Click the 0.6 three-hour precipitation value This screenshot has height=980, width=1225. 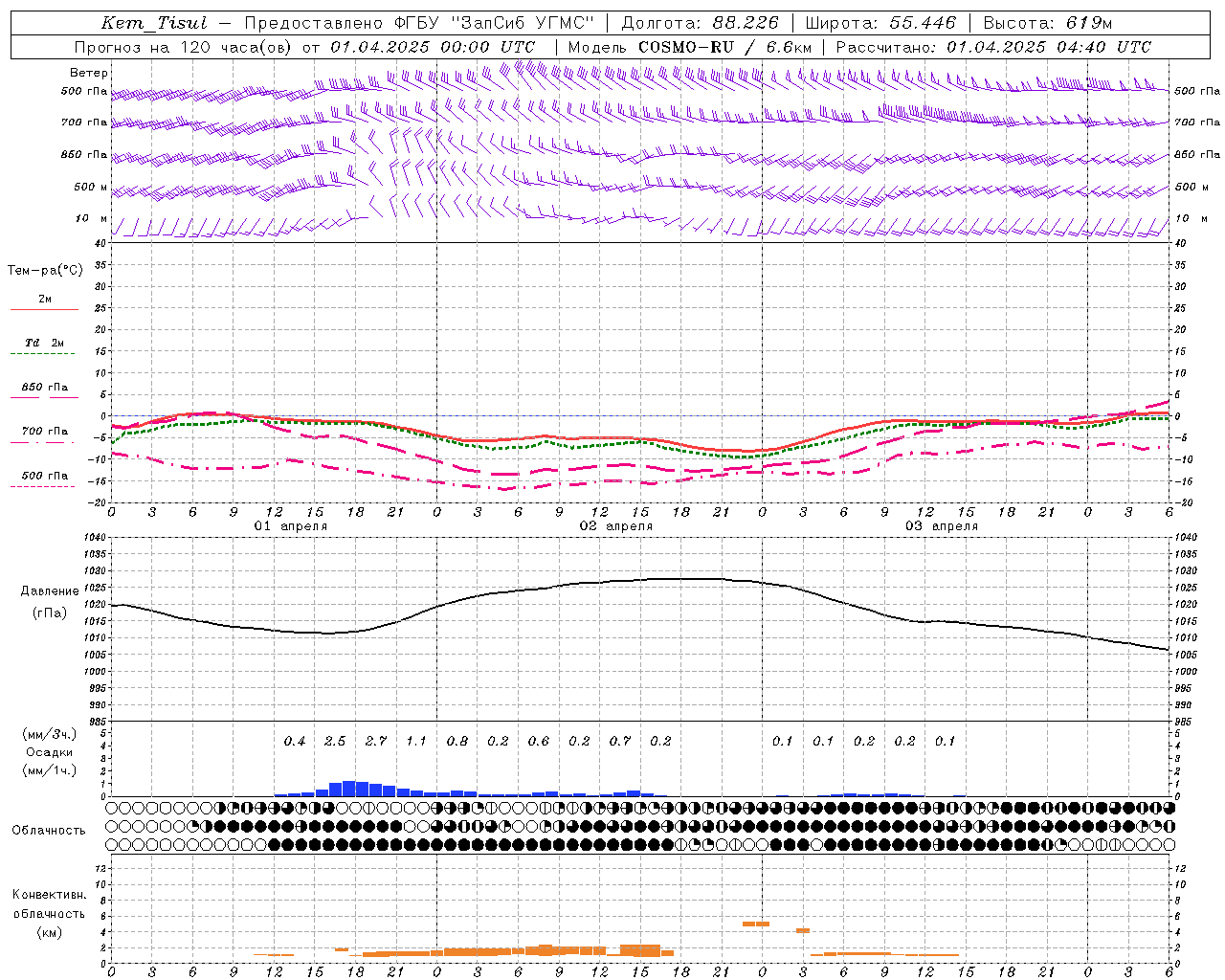tap(539, 741)
